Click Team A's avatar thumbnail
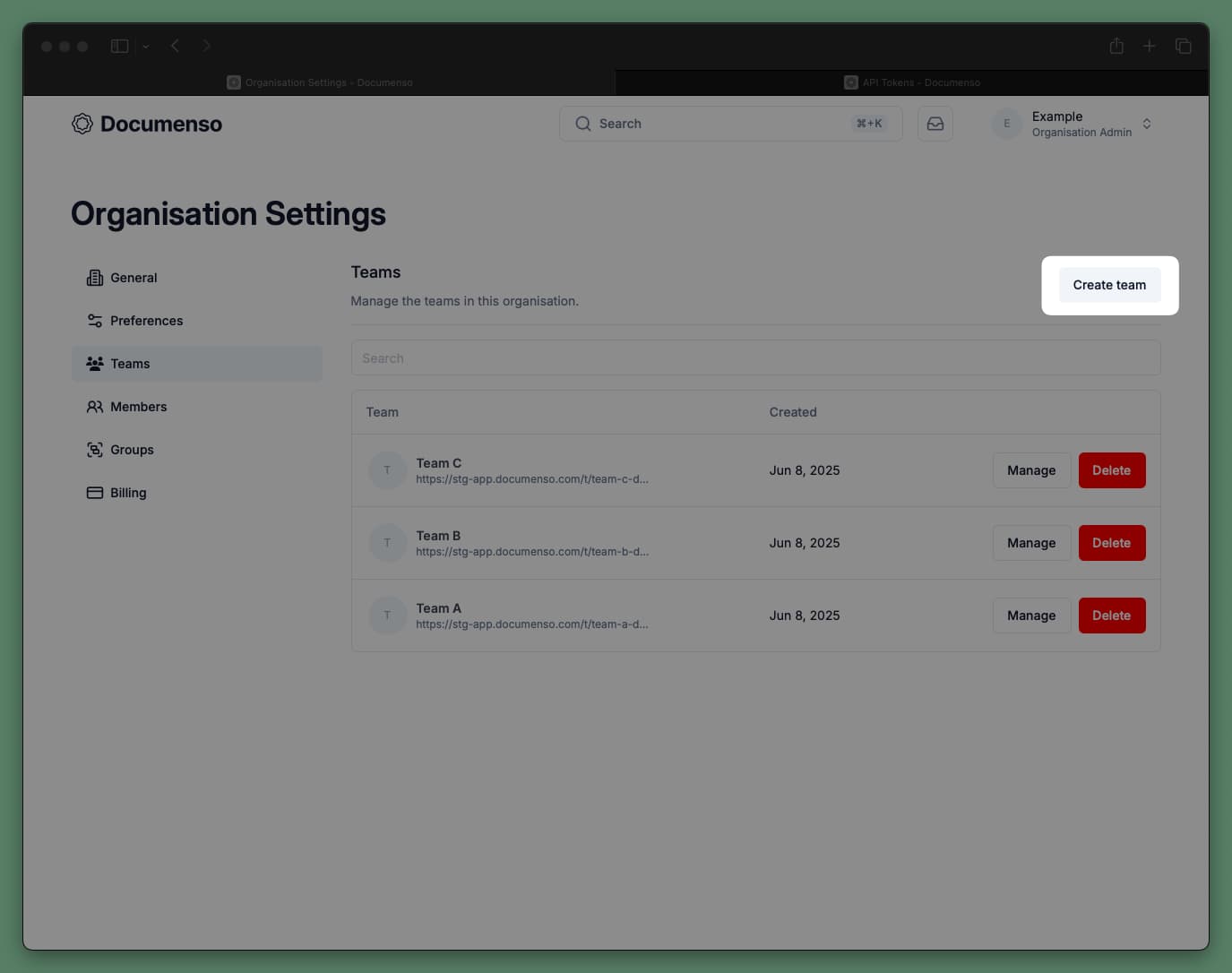 point(387,616)
